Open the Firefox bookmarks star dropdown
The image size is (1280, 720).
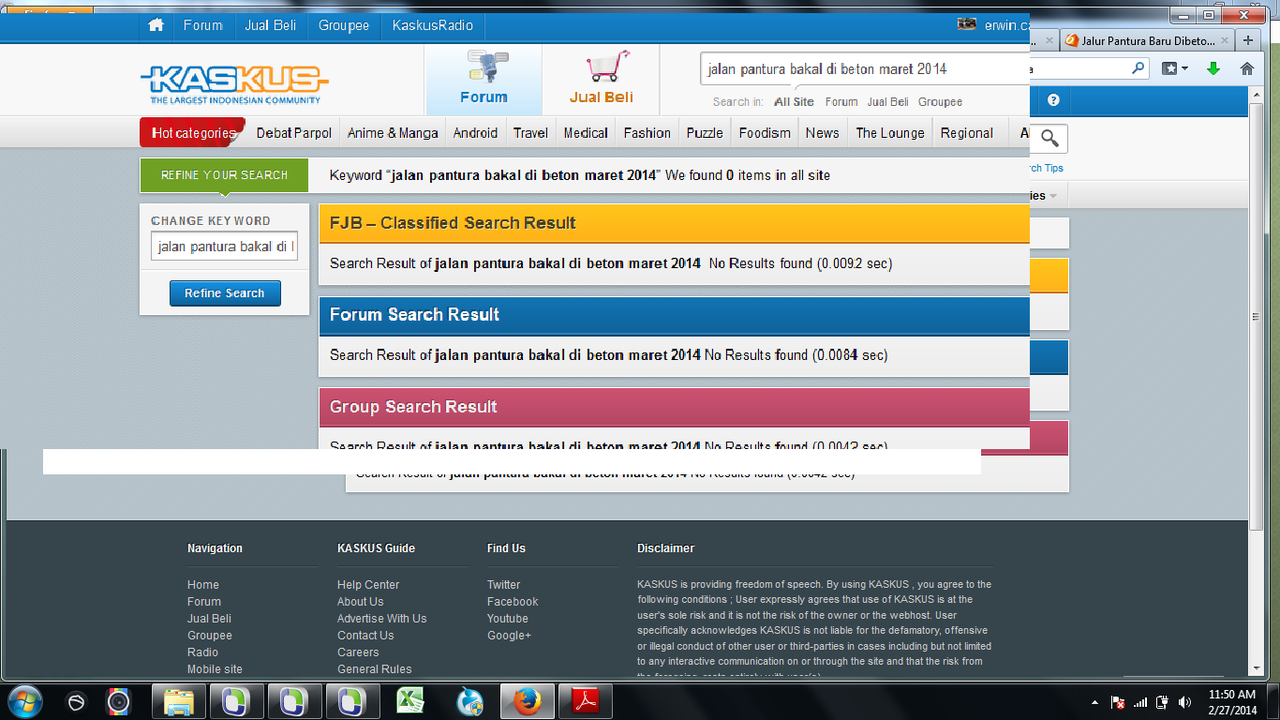[x=1175, y=68]
